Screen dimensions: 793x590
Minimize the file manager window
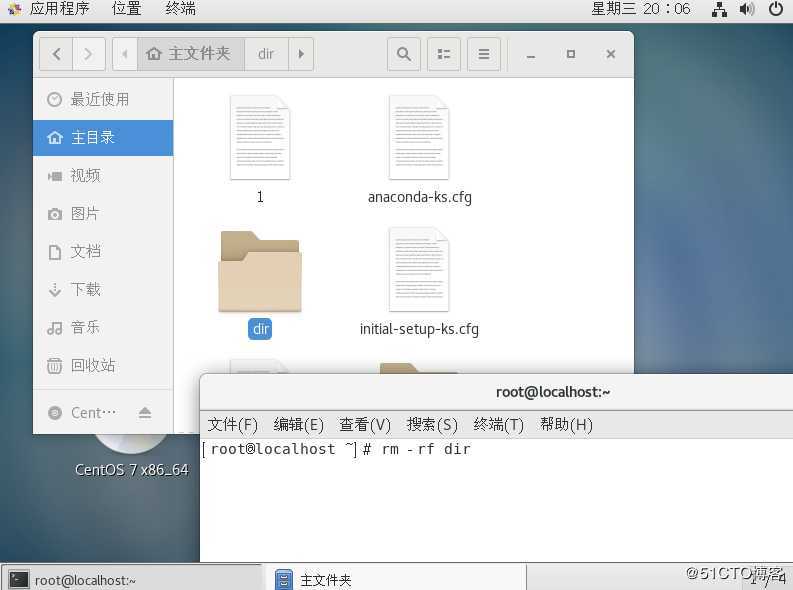click(531, 54)
